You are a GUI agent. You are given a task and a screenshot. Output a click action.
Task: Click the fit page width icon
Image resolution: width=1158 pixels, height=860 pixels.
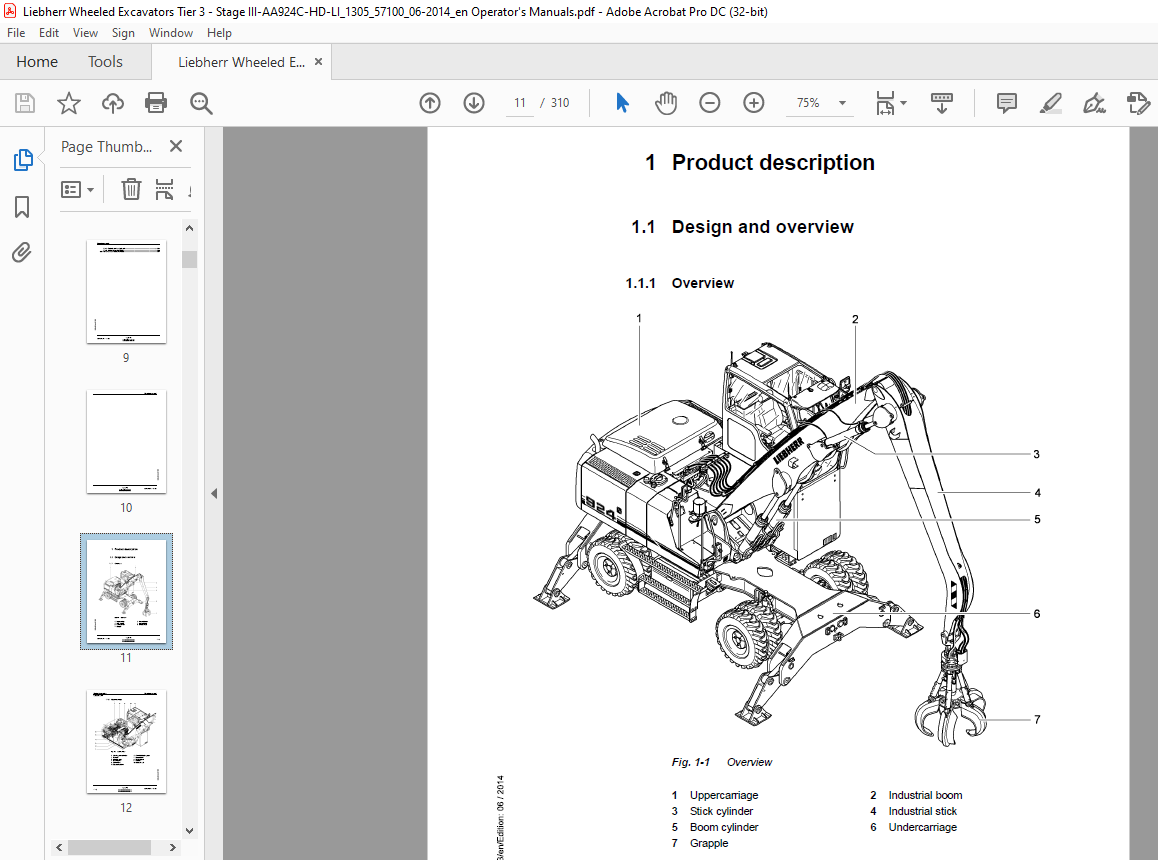885,103
